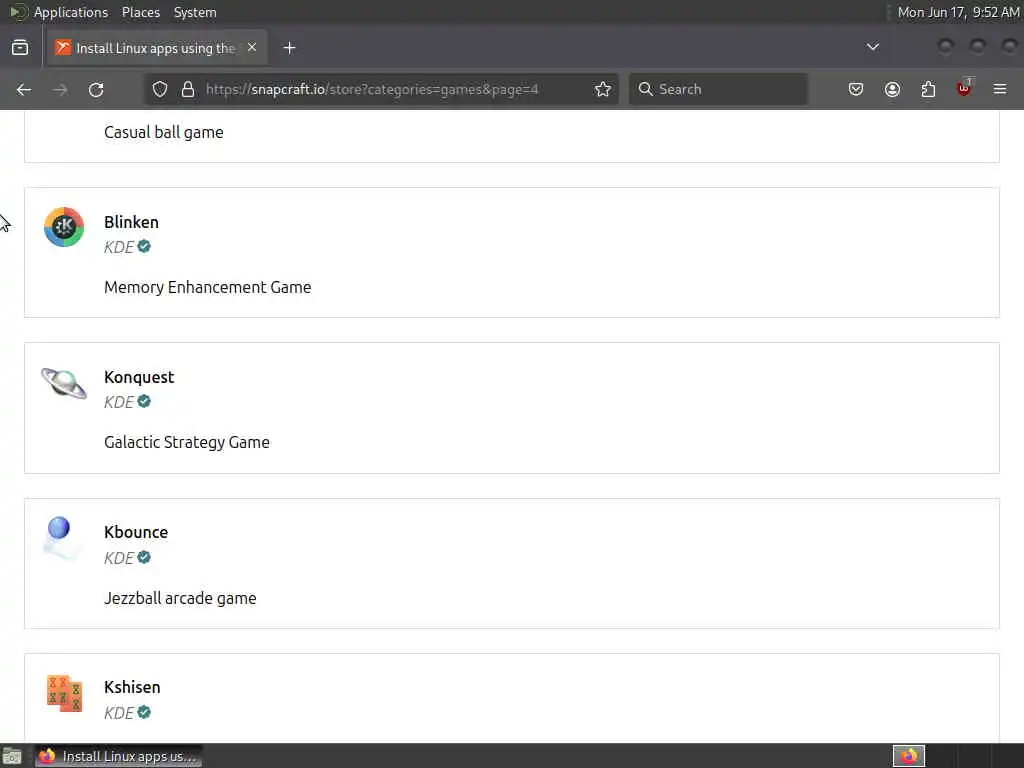1024x768 pixels.
Task: Click the Konquest planet icon
Action: [x=64, y=383]
